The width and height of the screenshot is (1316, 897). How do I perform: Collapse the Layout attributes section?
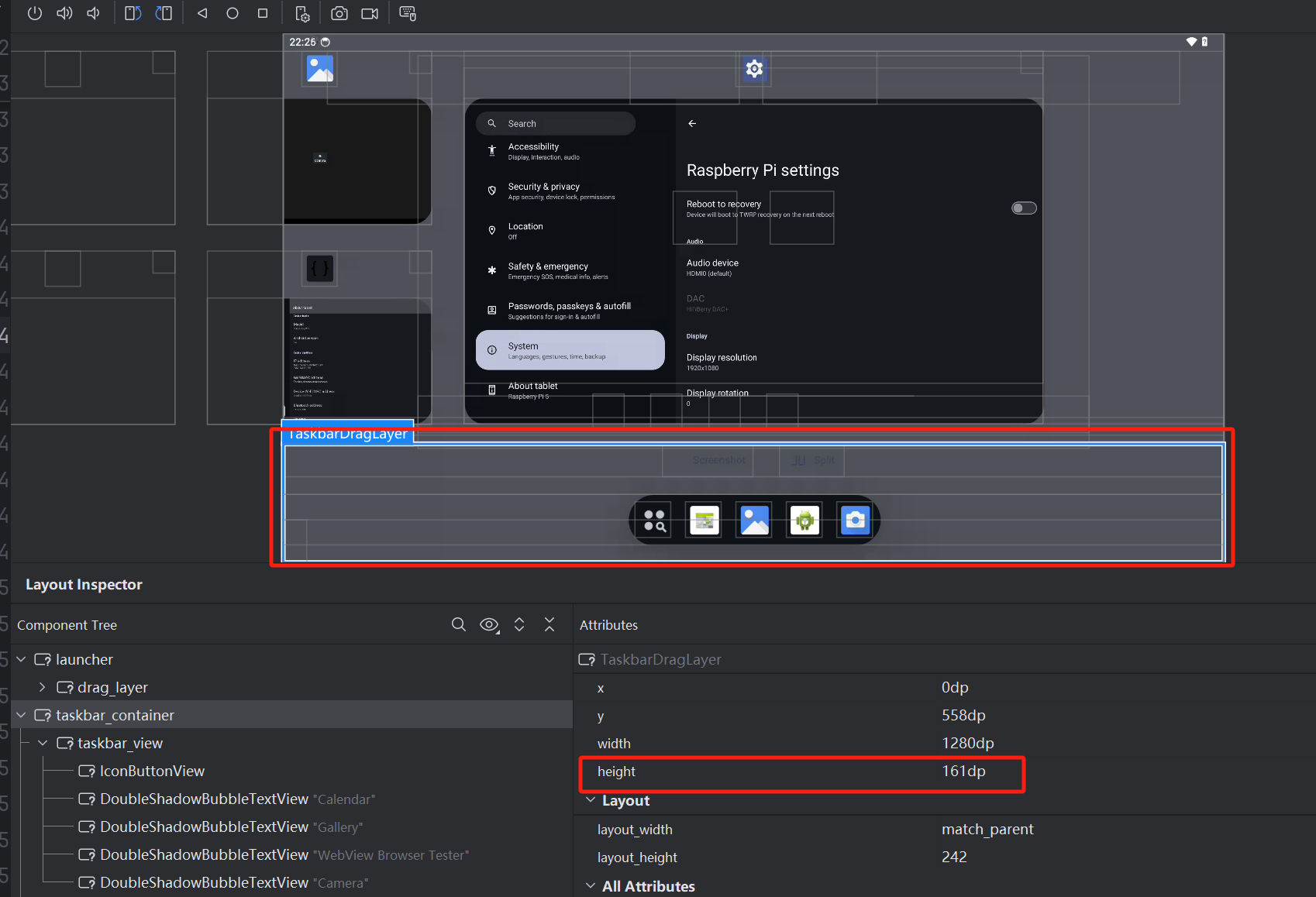click(591, 800)
